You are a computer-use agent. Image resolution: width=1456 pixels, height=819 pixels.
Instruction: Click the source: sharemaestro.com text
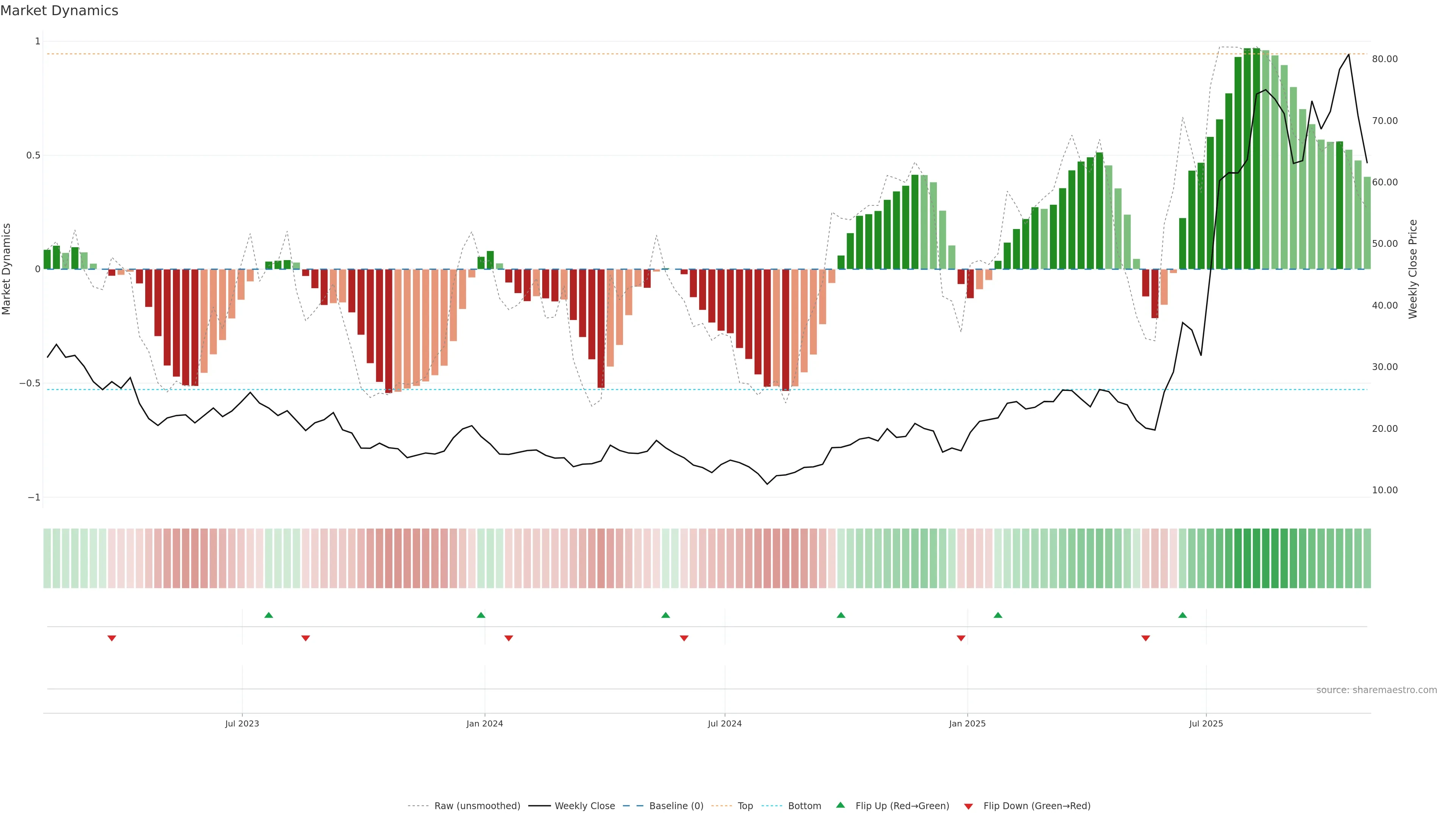coord(1376,690)
